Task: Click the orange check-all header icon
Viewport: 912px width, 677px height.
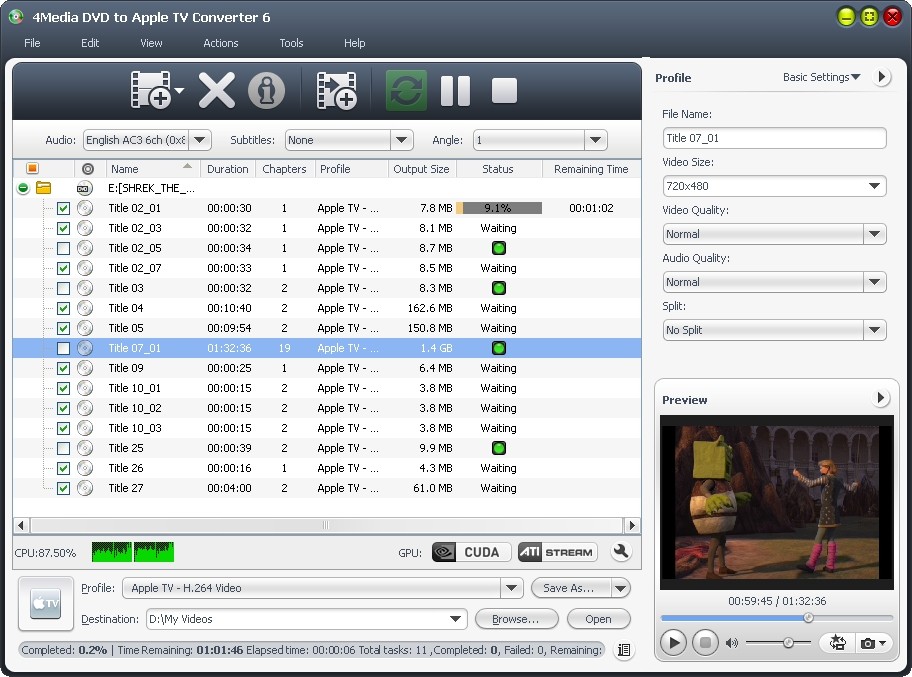Action: [33, 168]
